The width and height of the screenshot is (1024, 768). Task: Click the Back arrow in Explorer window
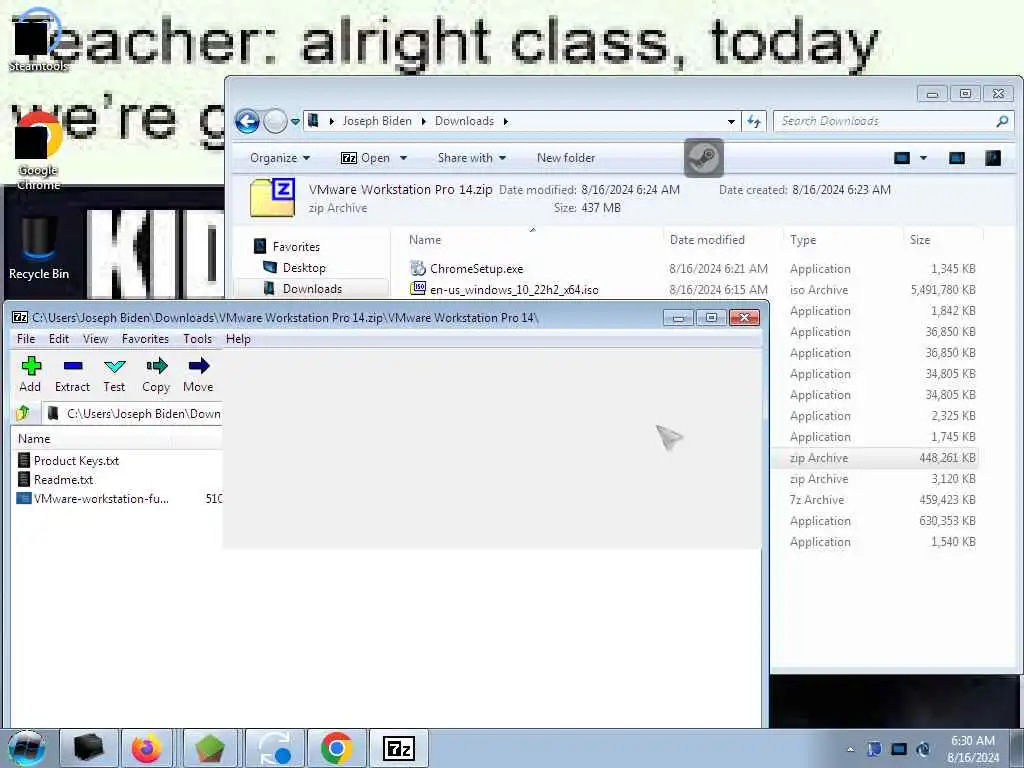tap(248, 121)
